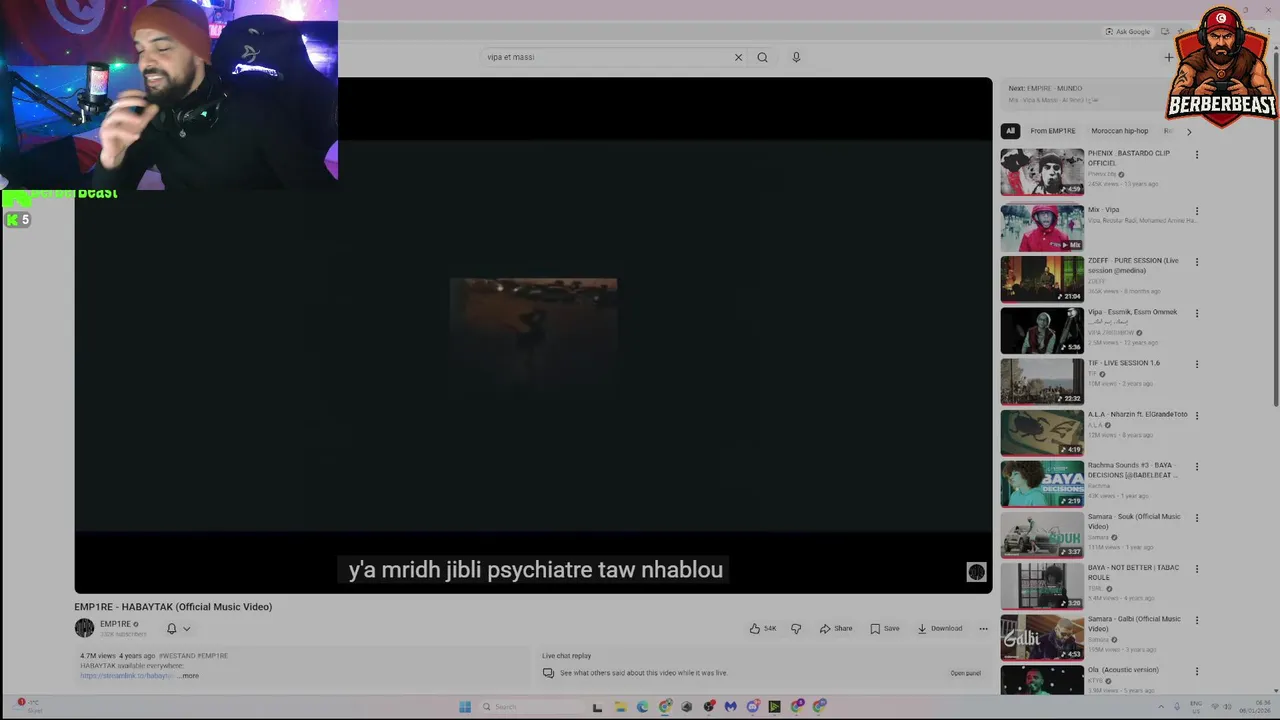Image resolution: width=1280 pixels, height=720 pixels.
Task: Expand description with ...more
Action: pyautogui.click(x=188, y=676)
